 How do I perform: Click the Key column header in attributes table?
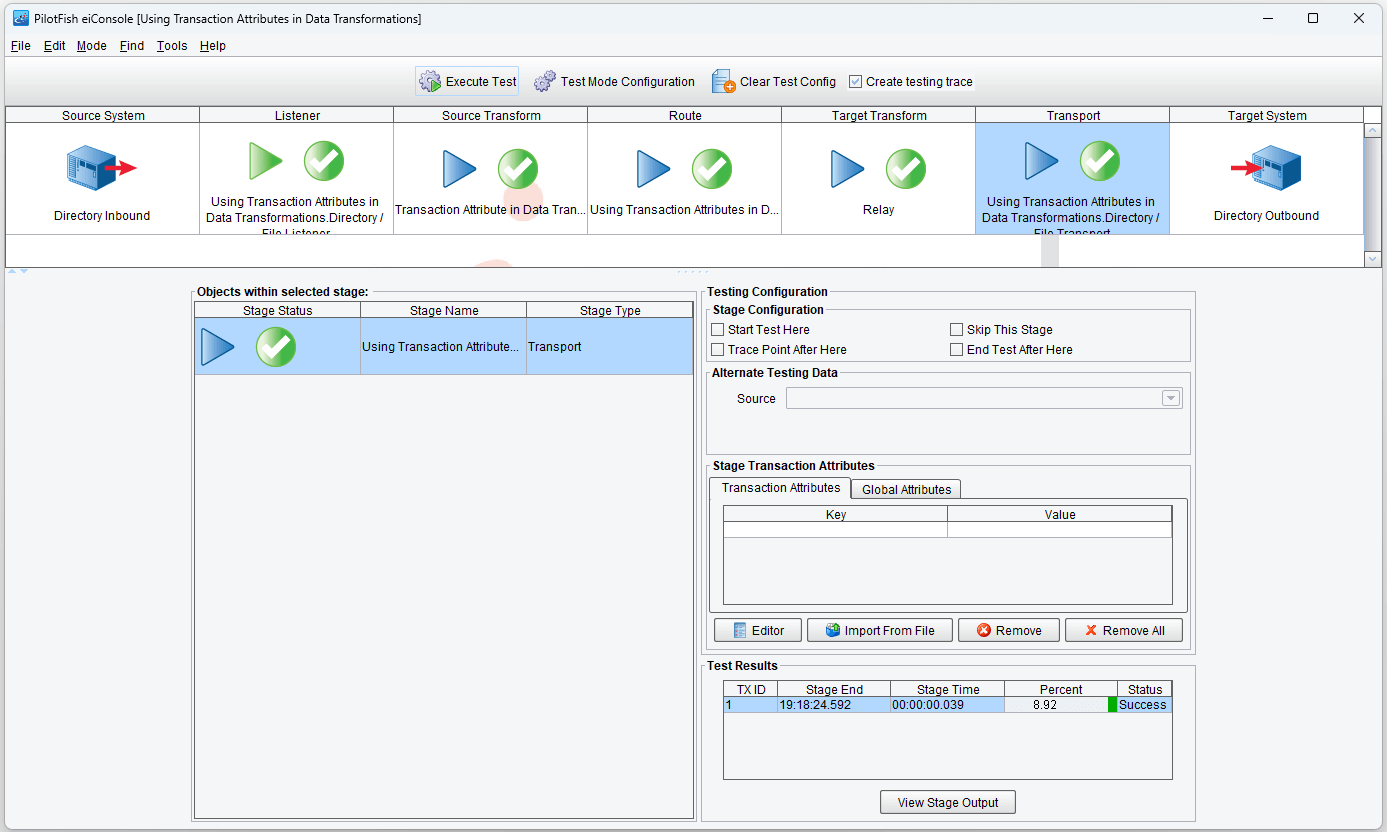[836, 514]
